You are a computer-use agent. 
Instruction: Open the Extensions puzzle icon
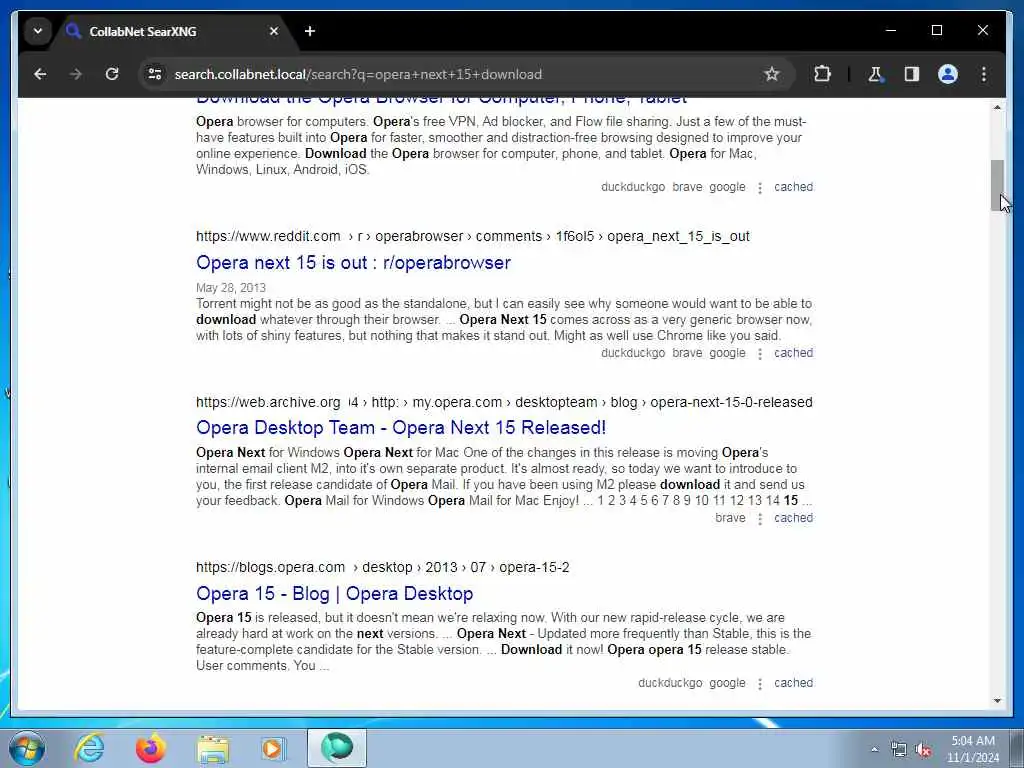click(822, 74)
